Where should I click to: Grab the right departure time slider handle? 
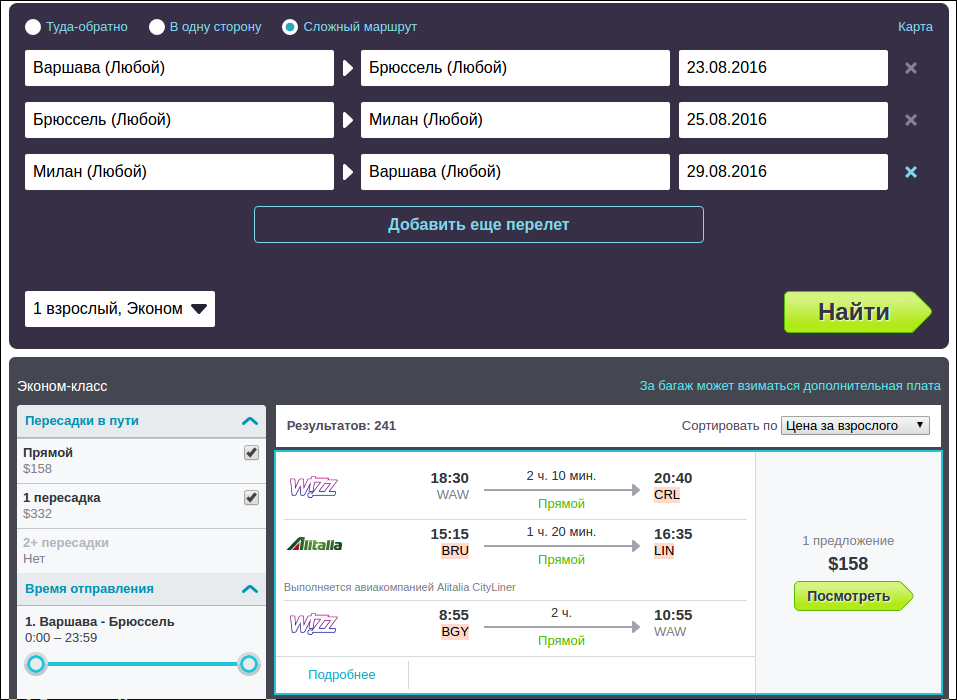click(x=248, y=664)
